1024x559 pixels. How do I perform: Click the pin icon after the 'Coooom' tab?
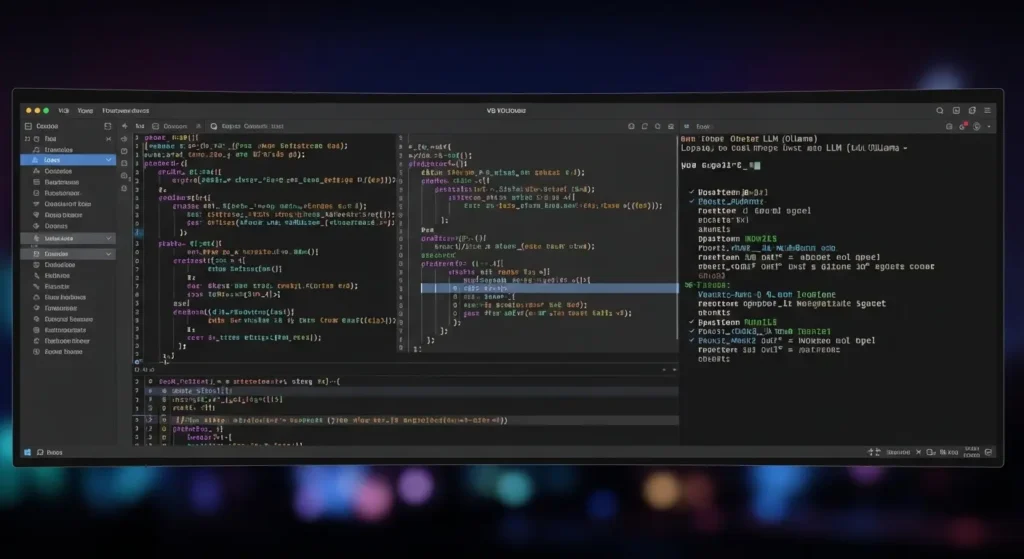[x=199, y=126]
